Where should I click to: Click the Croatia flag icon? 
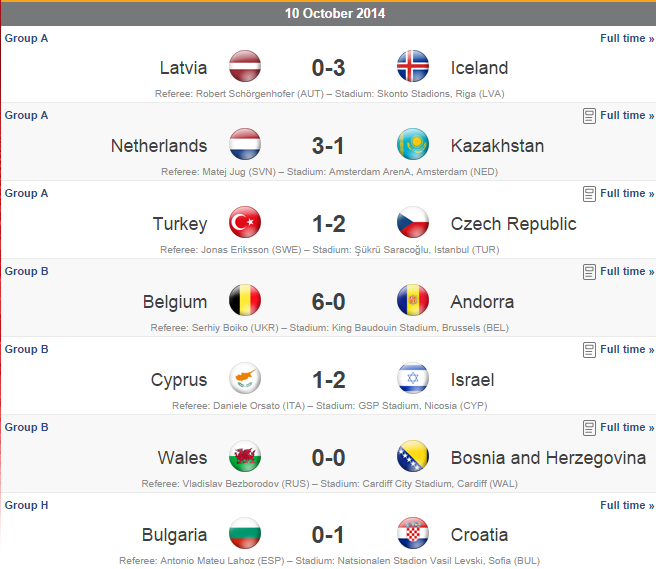point(413,535)
